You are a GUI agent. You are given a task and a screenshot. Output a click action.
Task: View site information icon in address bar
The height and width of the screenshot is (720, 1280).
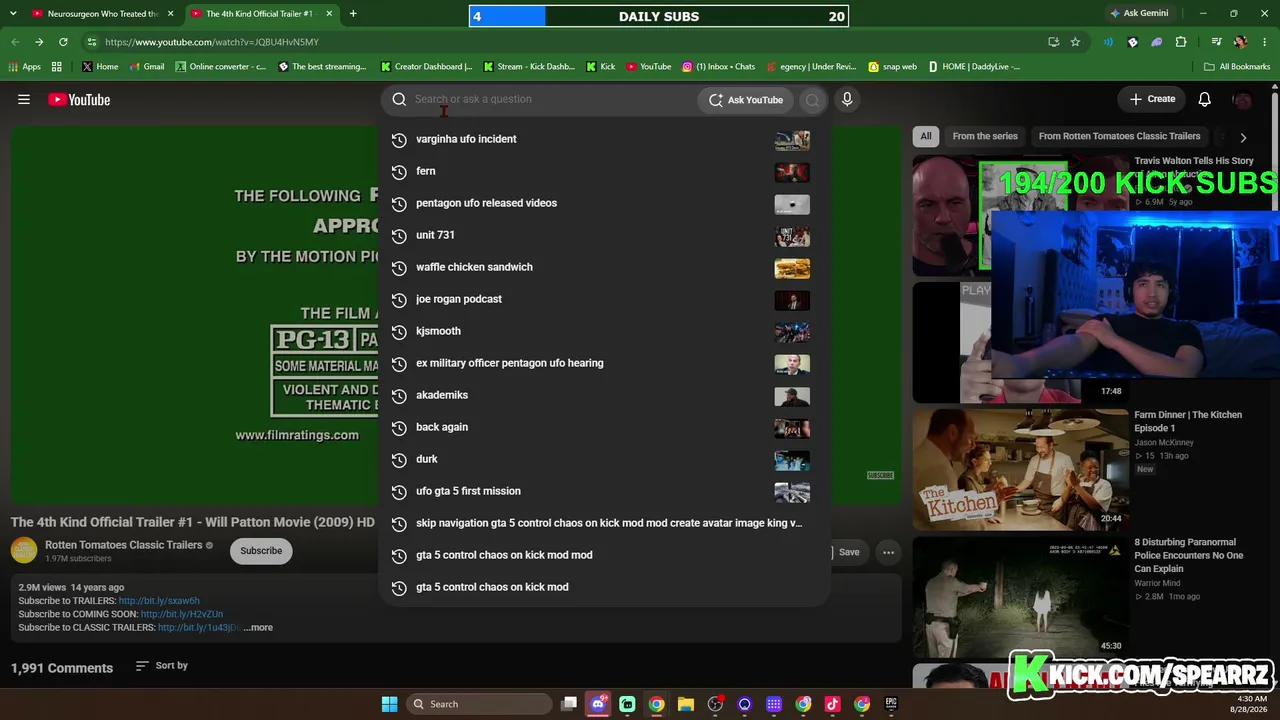click(92, 42)
